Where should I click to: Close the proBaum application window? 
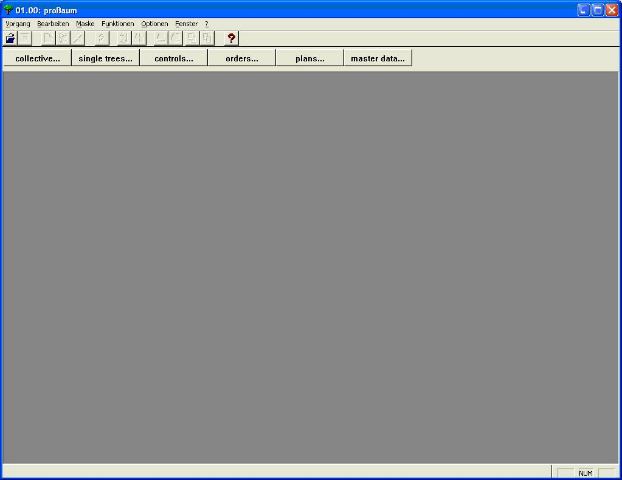[611, 9]
